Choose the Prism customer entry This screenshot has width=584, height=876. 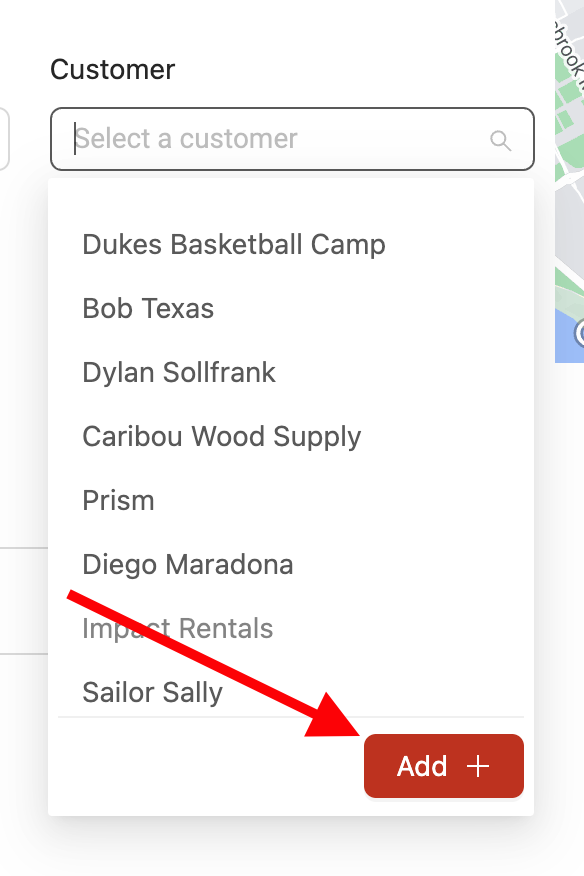point(118,501)
